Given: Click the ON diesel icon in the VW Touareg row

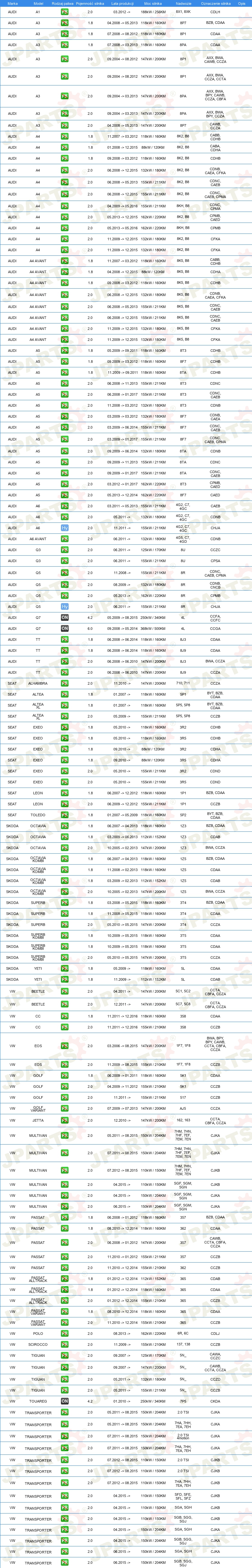Looking at the screenshot, I should click(64, 1401).
